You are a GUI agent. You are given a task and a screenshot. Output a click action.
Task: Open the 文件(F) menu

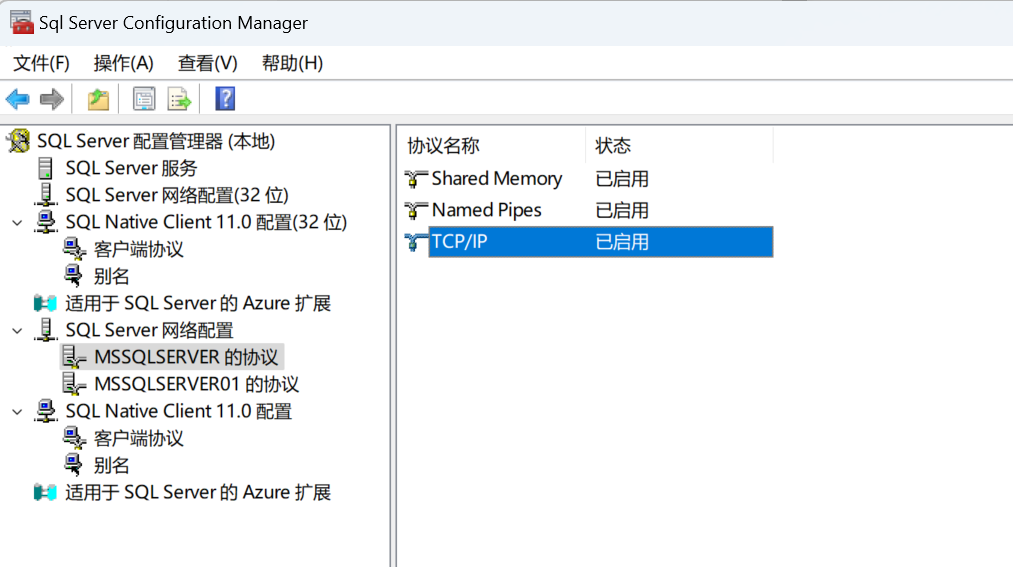41,63
